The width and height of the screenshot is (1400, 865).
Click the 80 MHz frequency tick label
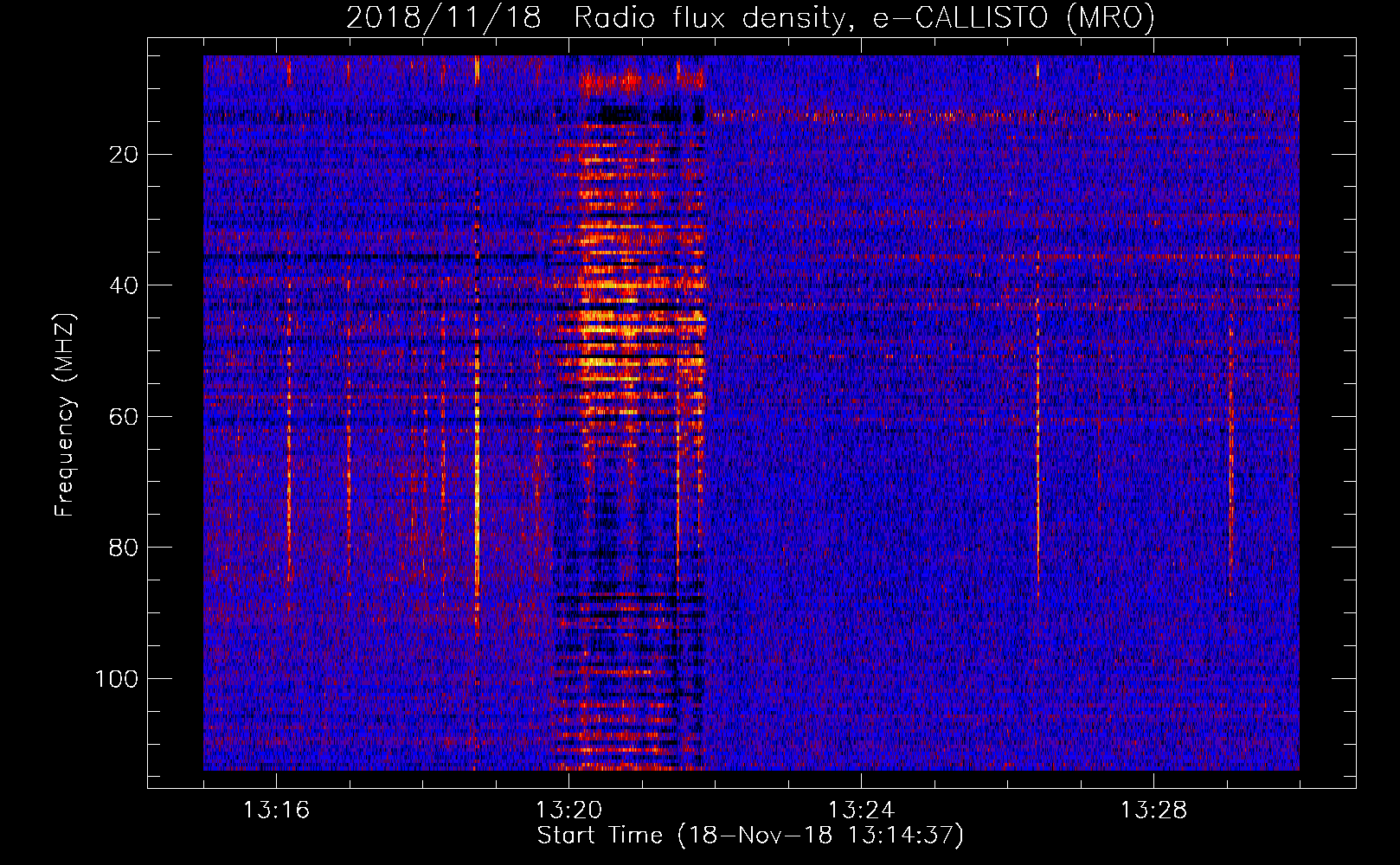125,548
